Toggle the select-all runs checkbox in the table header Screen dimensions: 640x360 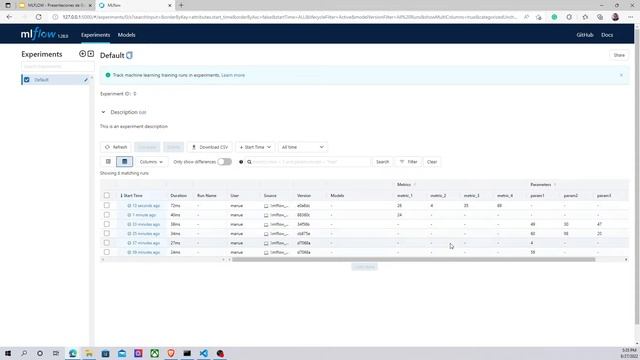[107, 196]
